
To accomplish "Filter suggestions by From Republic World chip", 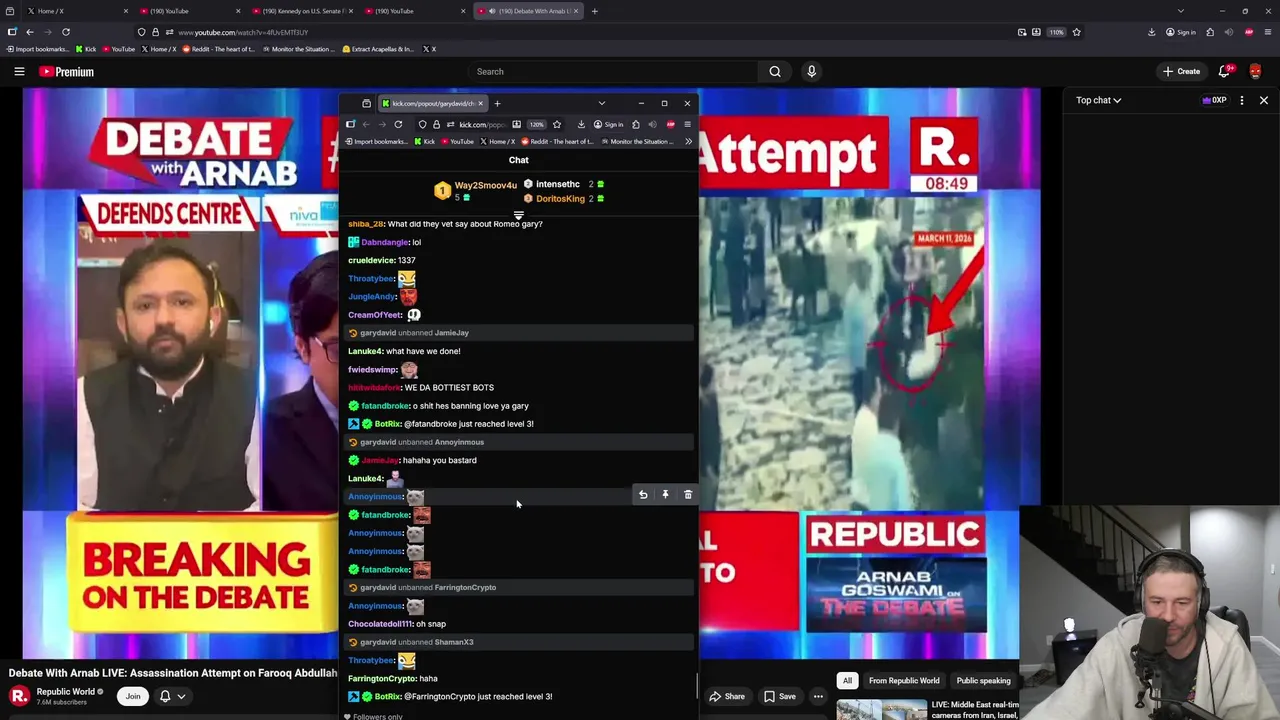I will coord(904,681).
